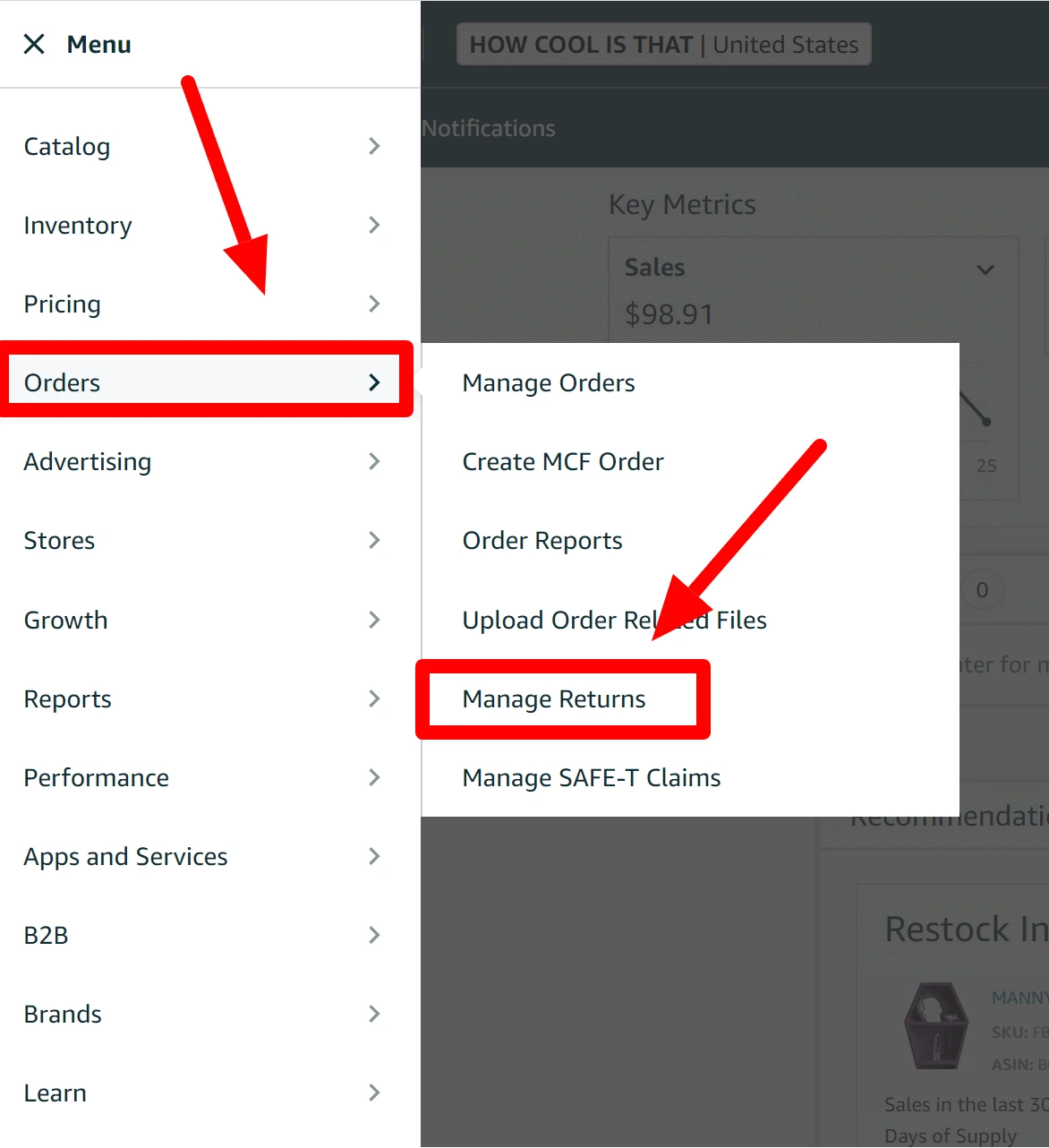Open the Pricing menu item
Viewport: 1049px width, 1148px height.
click(62, 304)
